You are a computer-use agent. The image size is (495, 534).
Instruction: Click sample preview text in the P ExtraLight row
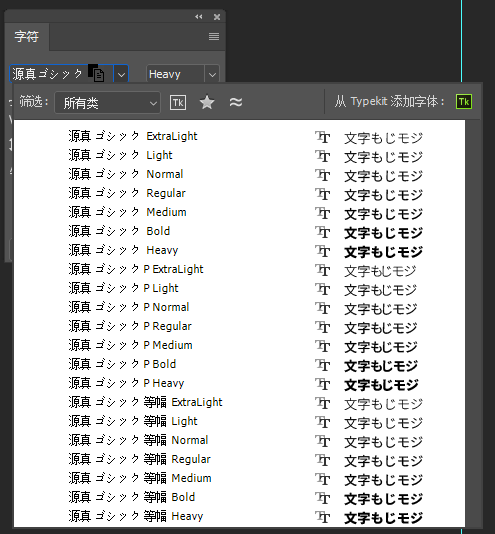380,271
